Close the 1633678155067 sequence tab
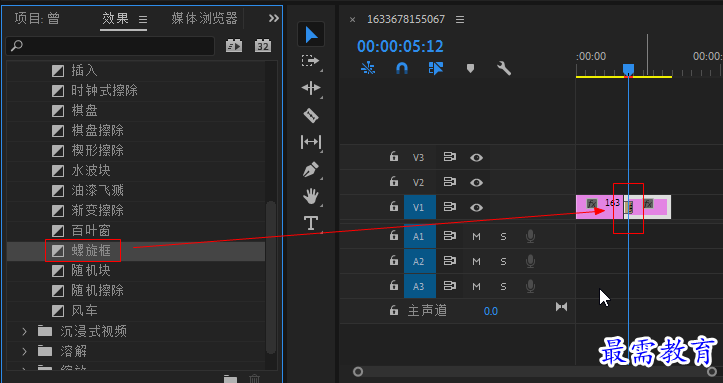The height and width of the screenshot is (383, 723). click(x=352, y=19)
